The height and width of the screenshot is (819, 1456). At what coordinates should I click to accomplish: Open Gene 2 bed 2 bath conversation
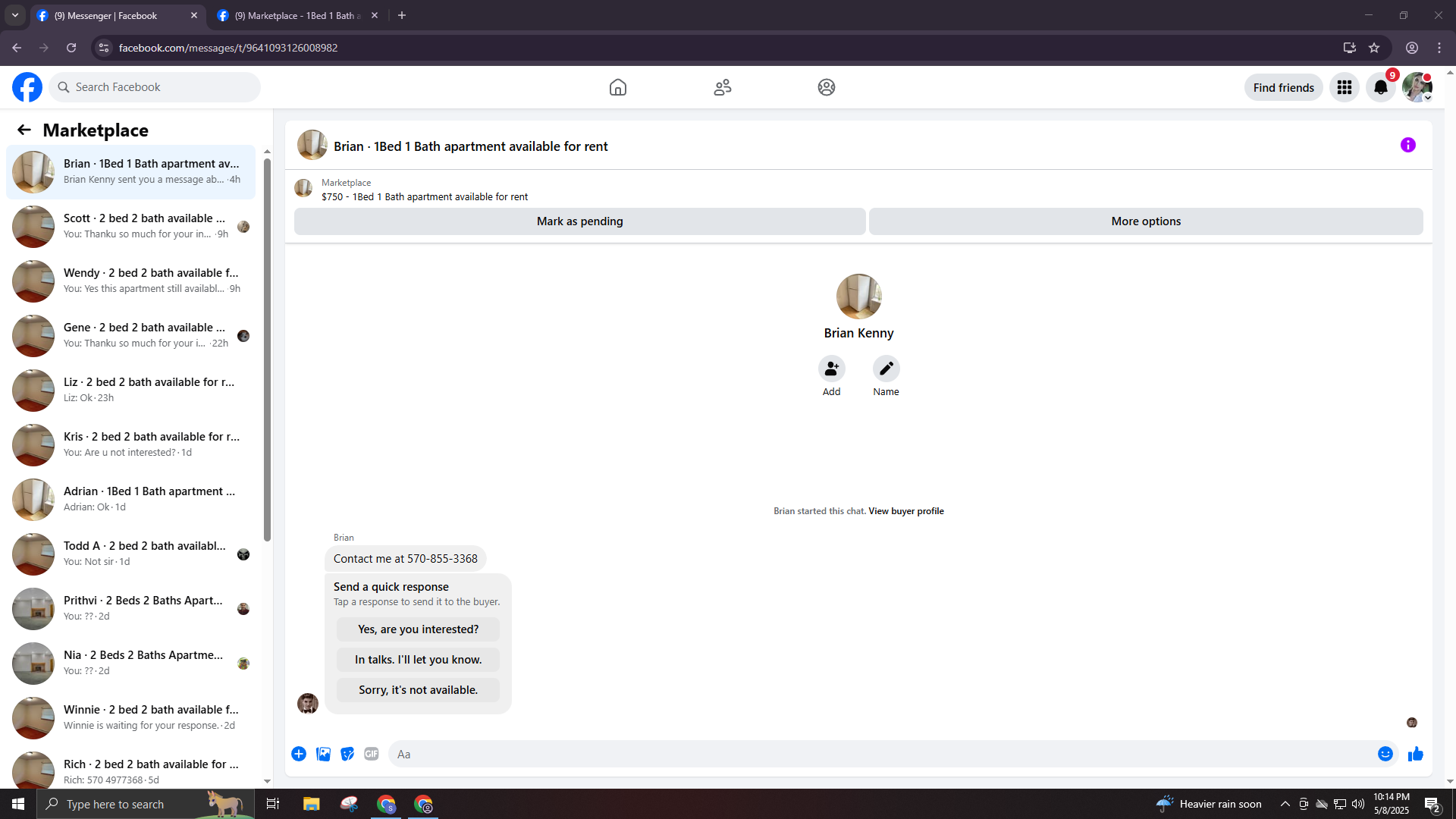[130, 336]
